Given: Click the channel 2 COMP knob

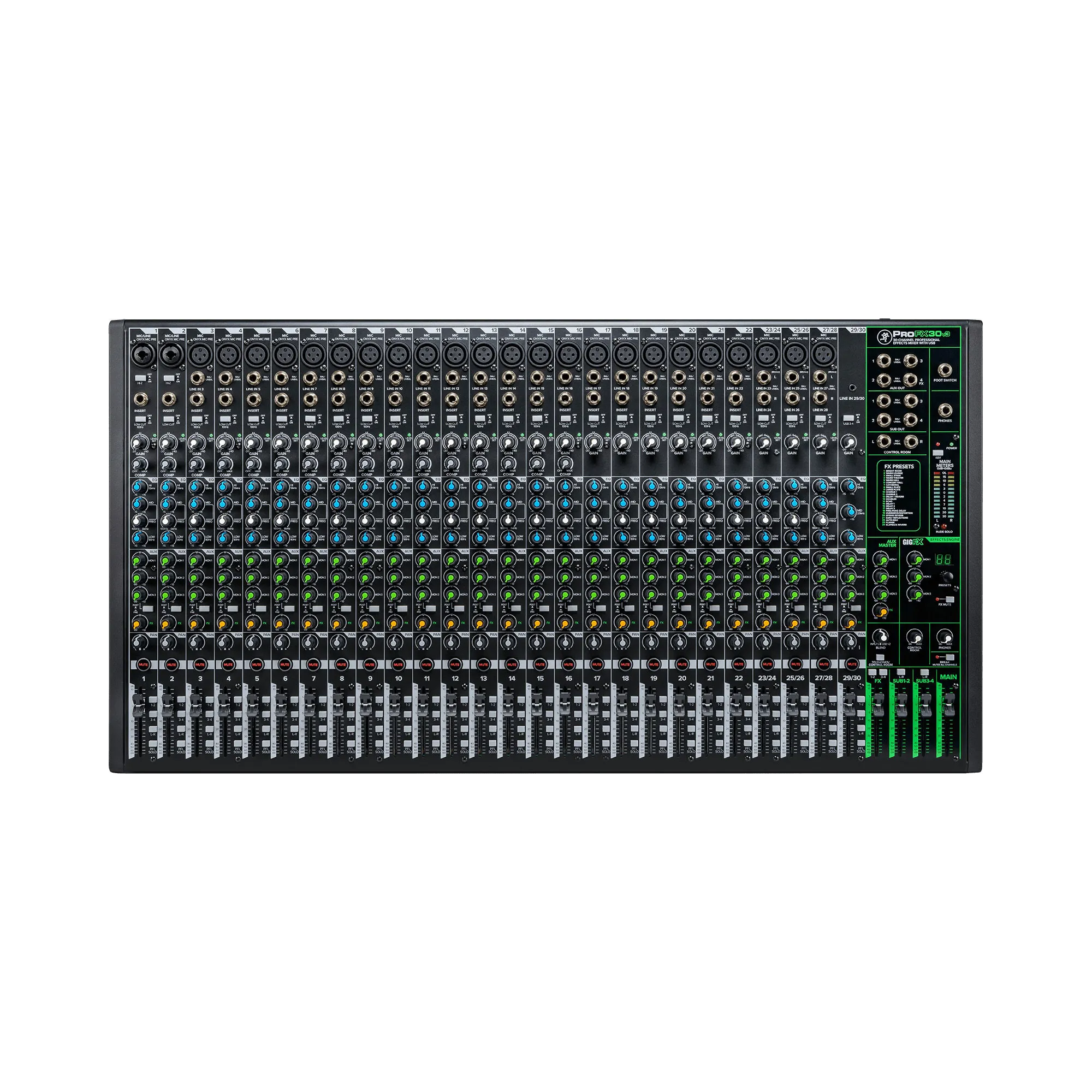Looking at the screenshot, I should [x=167, y=465].
